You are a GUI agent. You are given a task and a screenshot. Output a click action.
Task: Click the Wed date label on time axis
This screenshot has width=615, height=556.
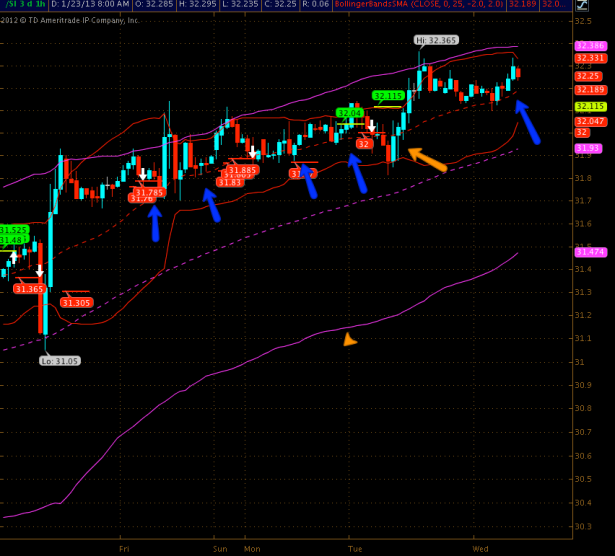pos(480,549)
